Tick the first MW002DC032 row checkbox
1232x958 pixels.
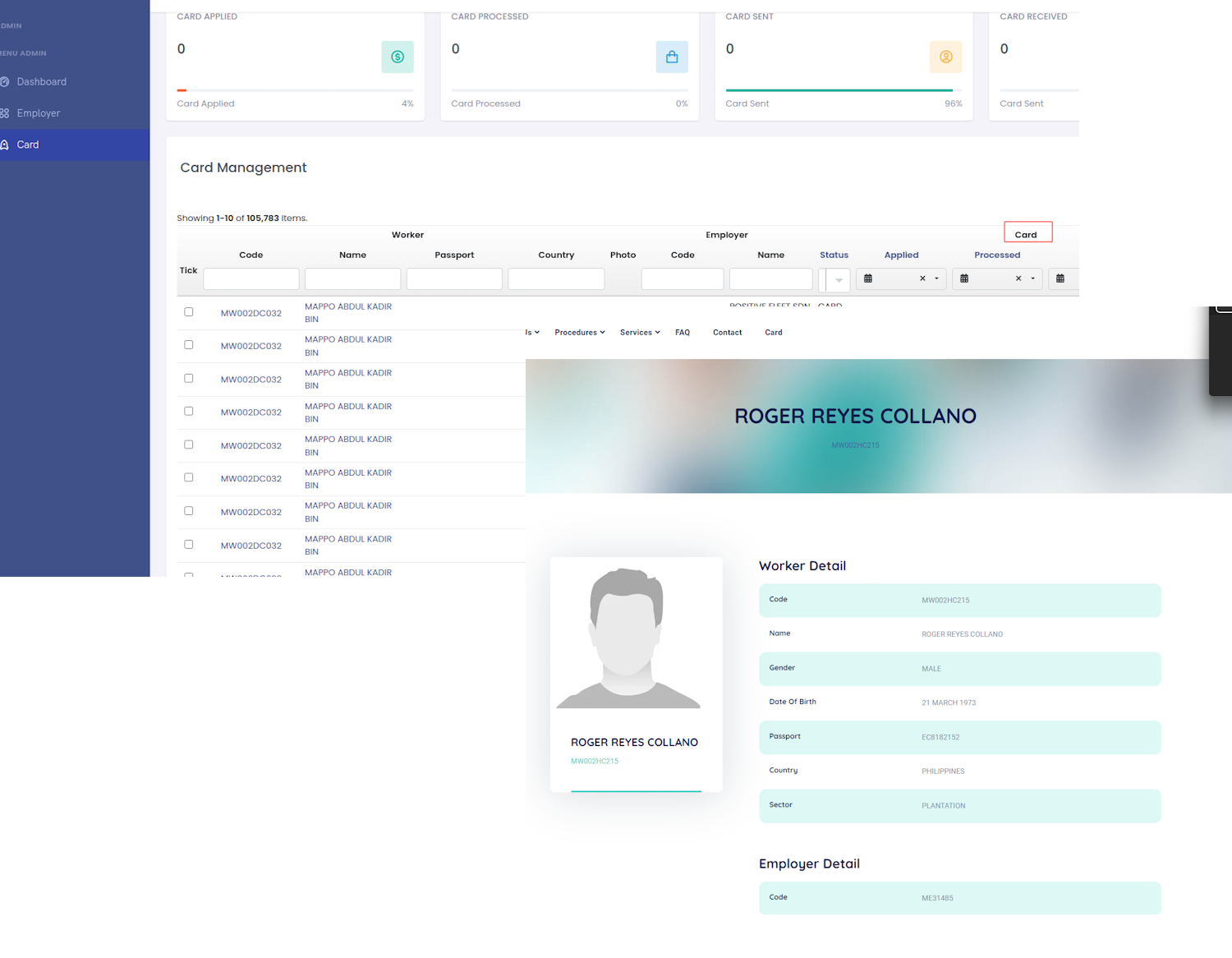[189, 312]
